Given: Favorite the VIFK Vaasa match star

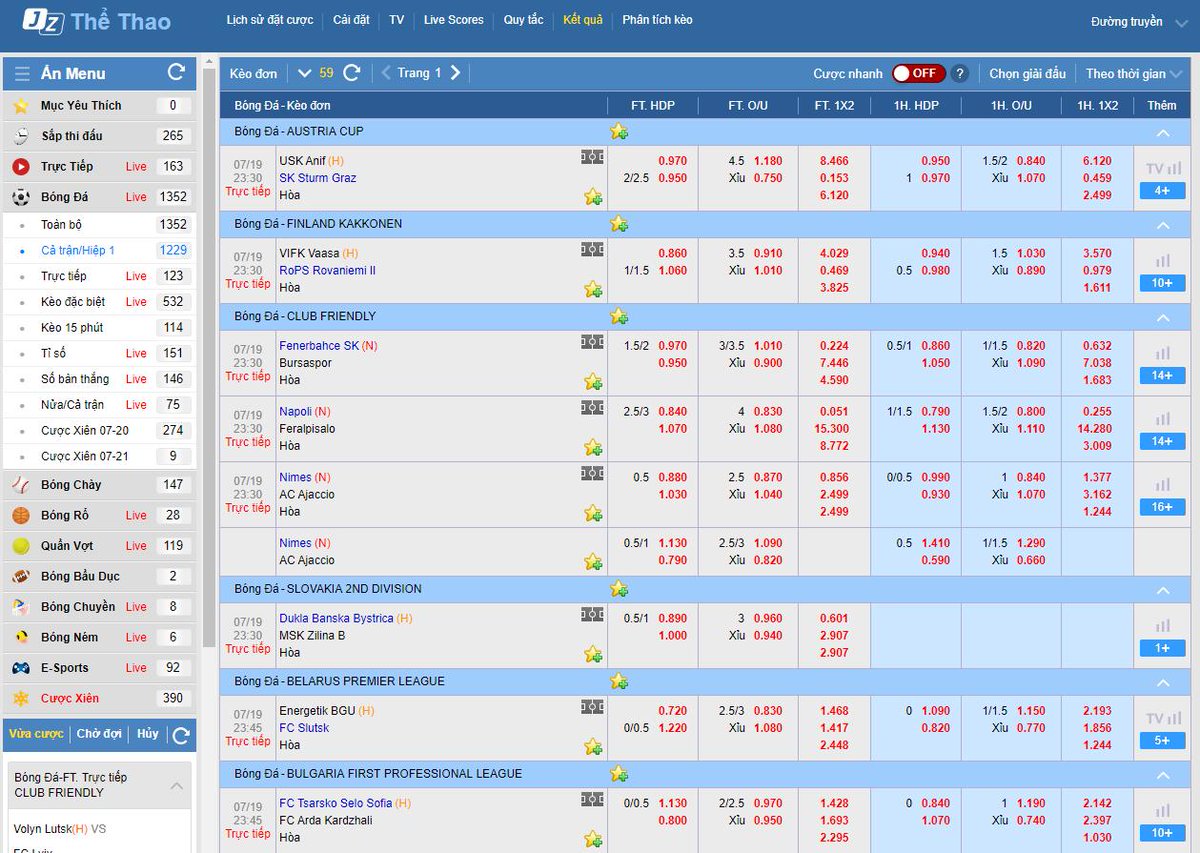Looking at the screenshot, I should tap(594, 289).
